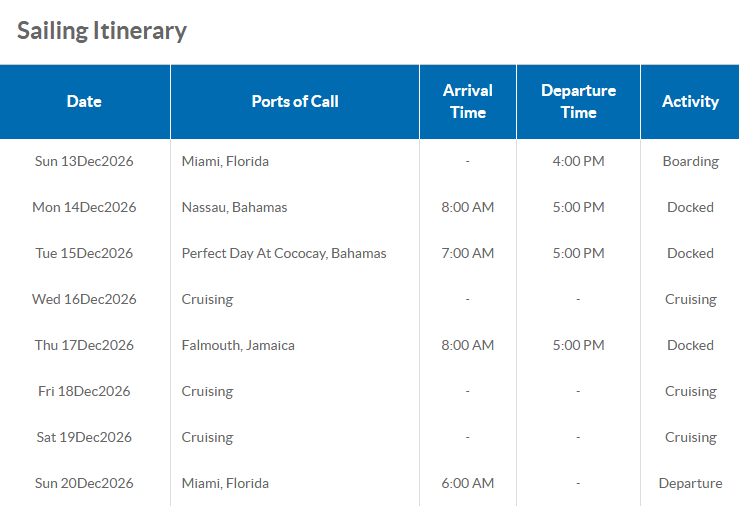Click Miami, Florida in the first row
This screenshot has height=506, width=739.
[x=225, y=161]
